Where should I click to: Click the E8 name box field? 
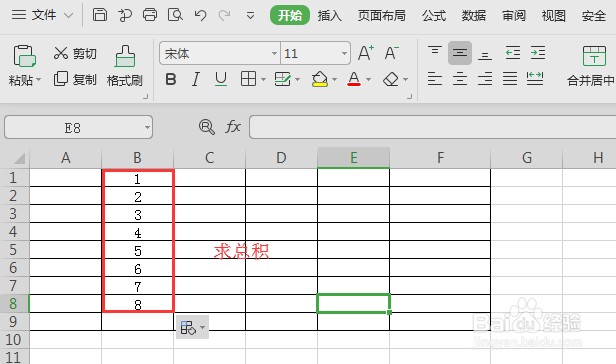point(73,128)
